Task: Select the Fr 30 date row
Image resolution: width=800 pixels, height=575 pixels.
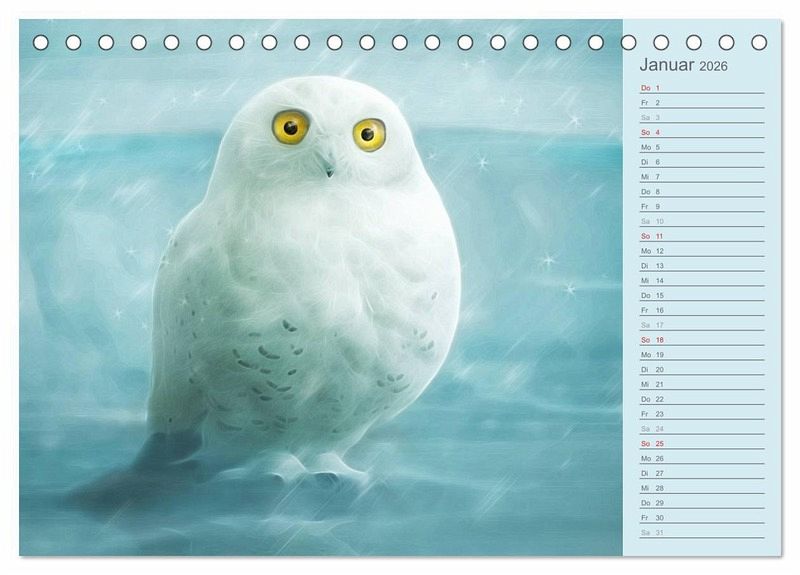Action: point(702,518)
